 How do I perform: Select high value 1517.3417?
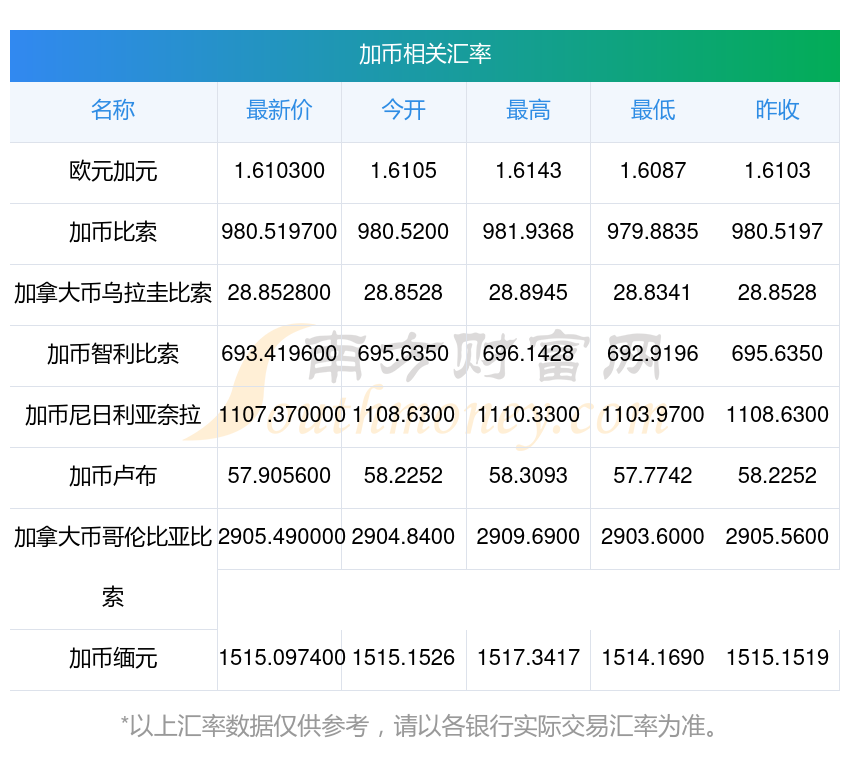pyautogui.click(x=528, y=658)
